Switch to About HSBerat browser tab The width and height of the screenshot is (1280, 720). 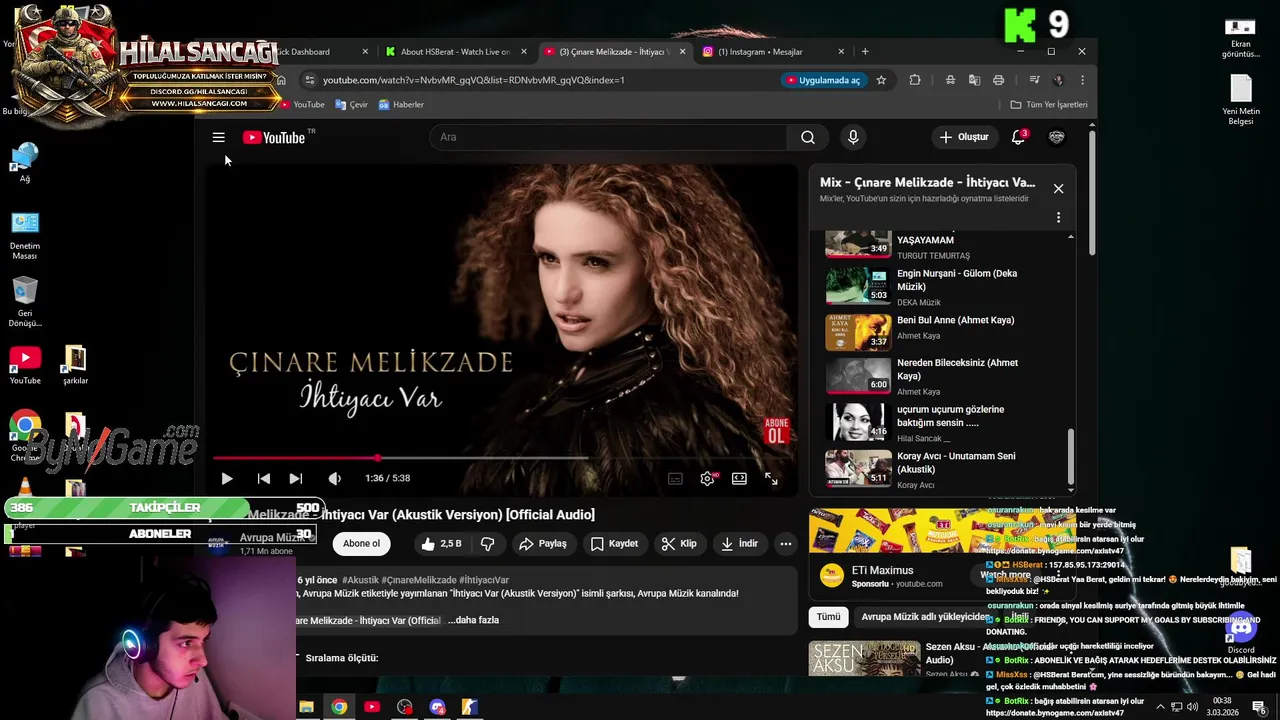(x=455, y=52)
